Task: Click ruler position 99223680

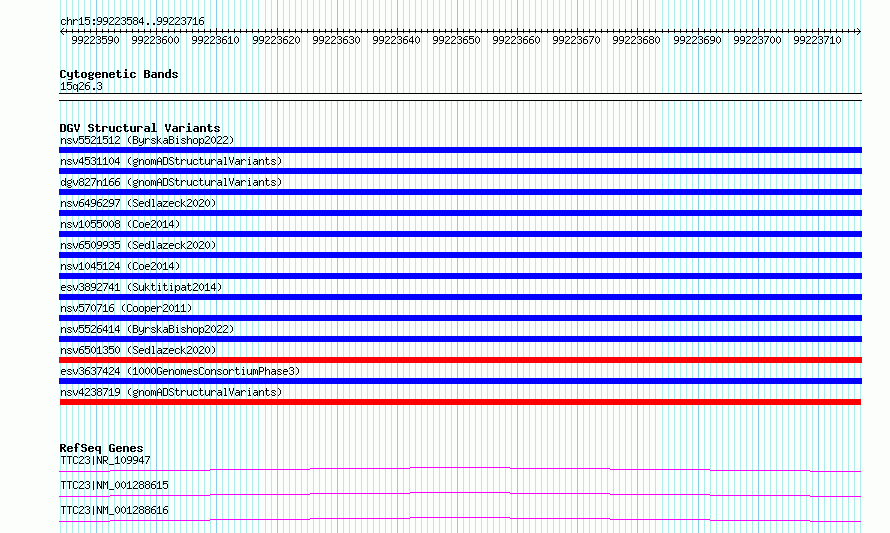Action: (x=637, y=40)
